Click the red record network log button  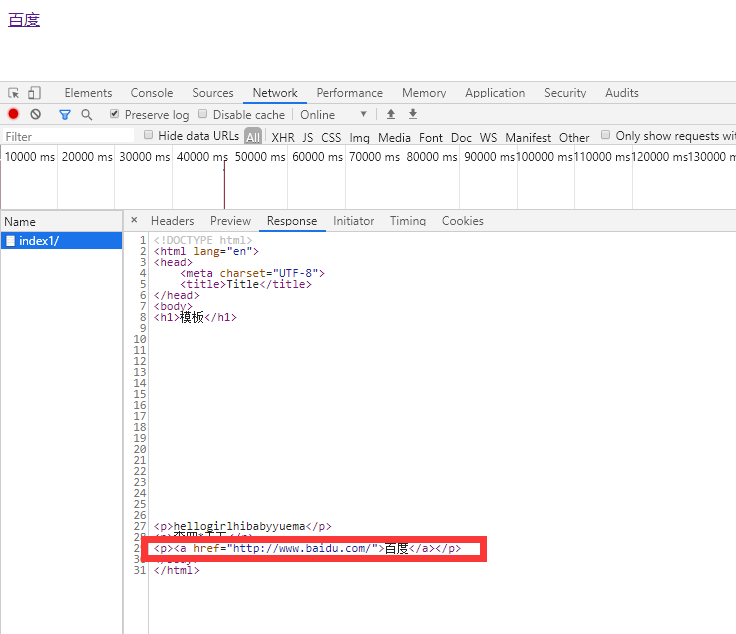pos(13,114)
